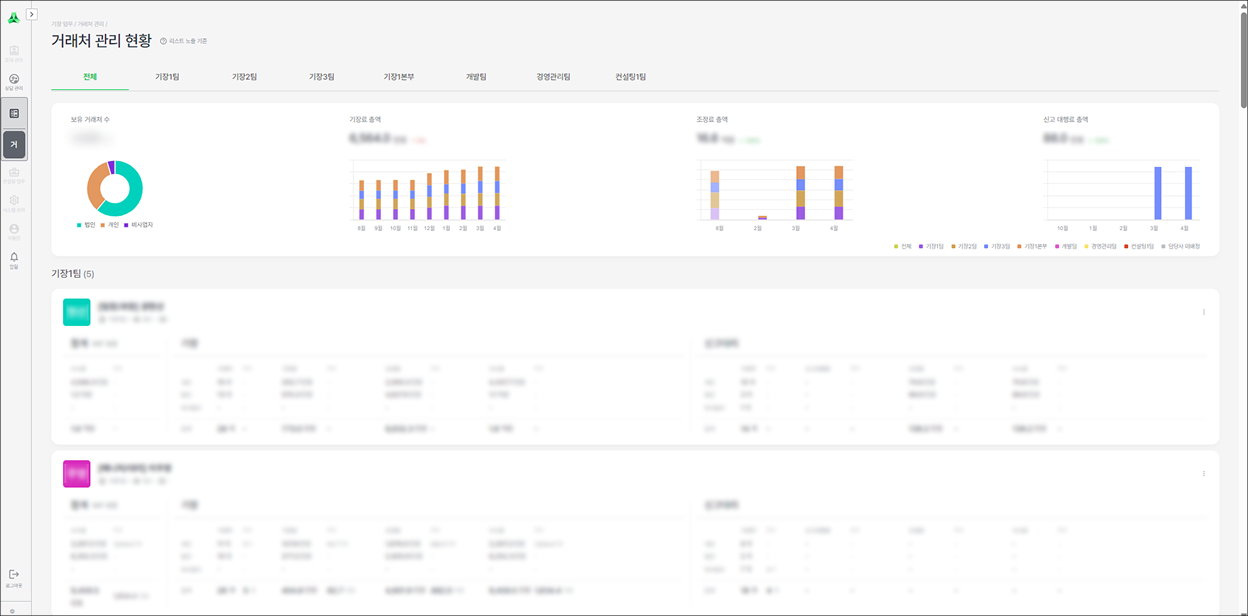
Task: Open 시스템 관리 gear icon
Action: coord(14,202)
